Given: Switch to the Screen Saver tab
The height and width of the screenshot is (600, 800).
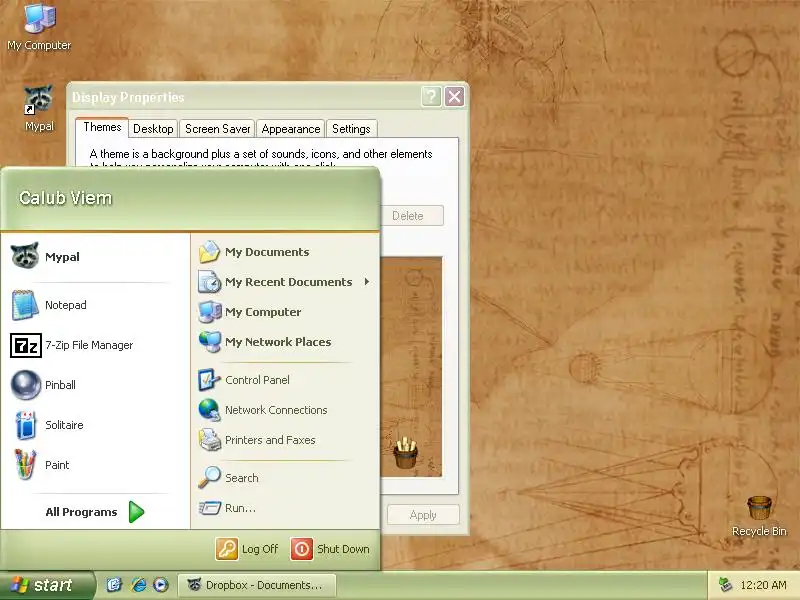Looking at the screenshot, I should pyautogui.click(x=217, y=129).
